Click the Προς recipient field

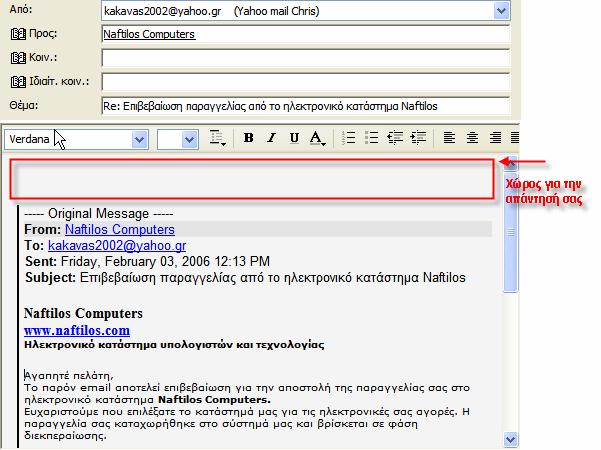point(306,34)
